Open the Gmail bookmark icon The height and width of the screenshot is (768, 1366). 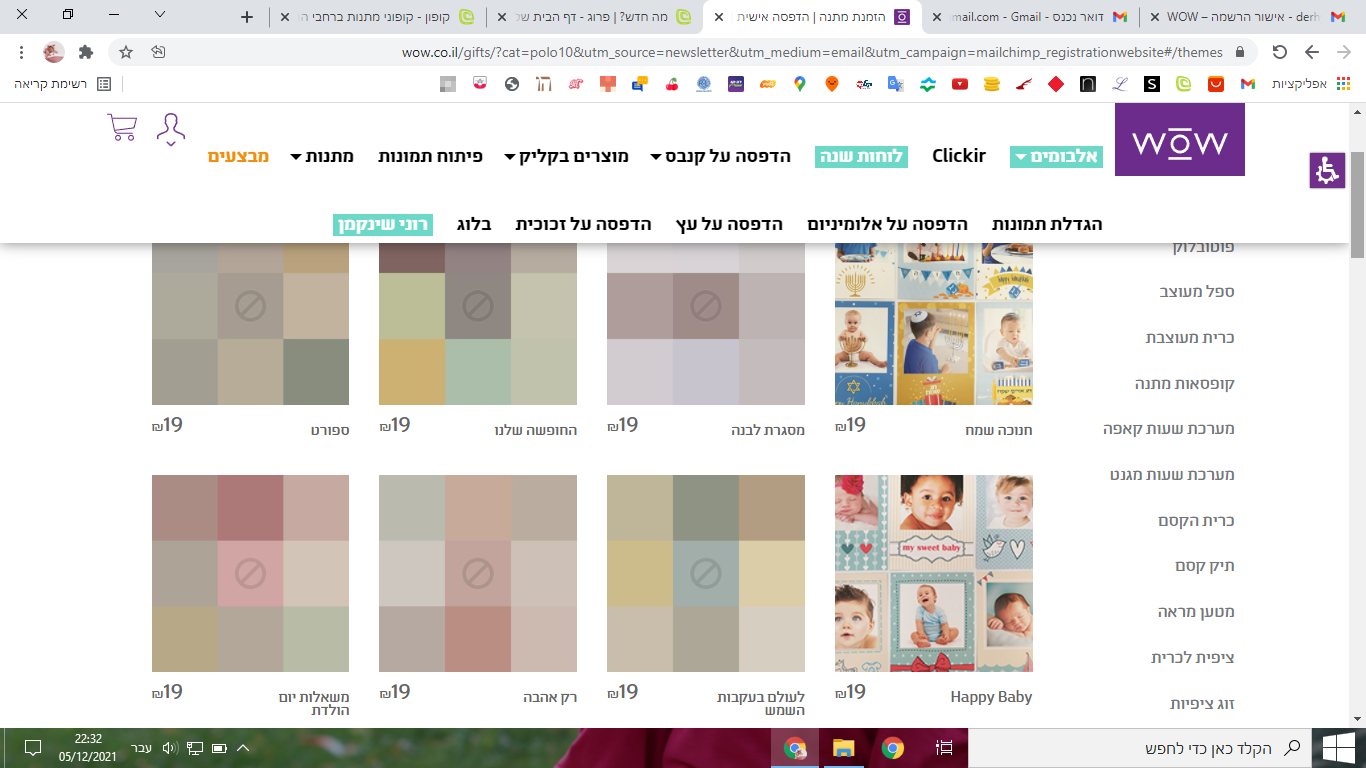[1247, 84]
